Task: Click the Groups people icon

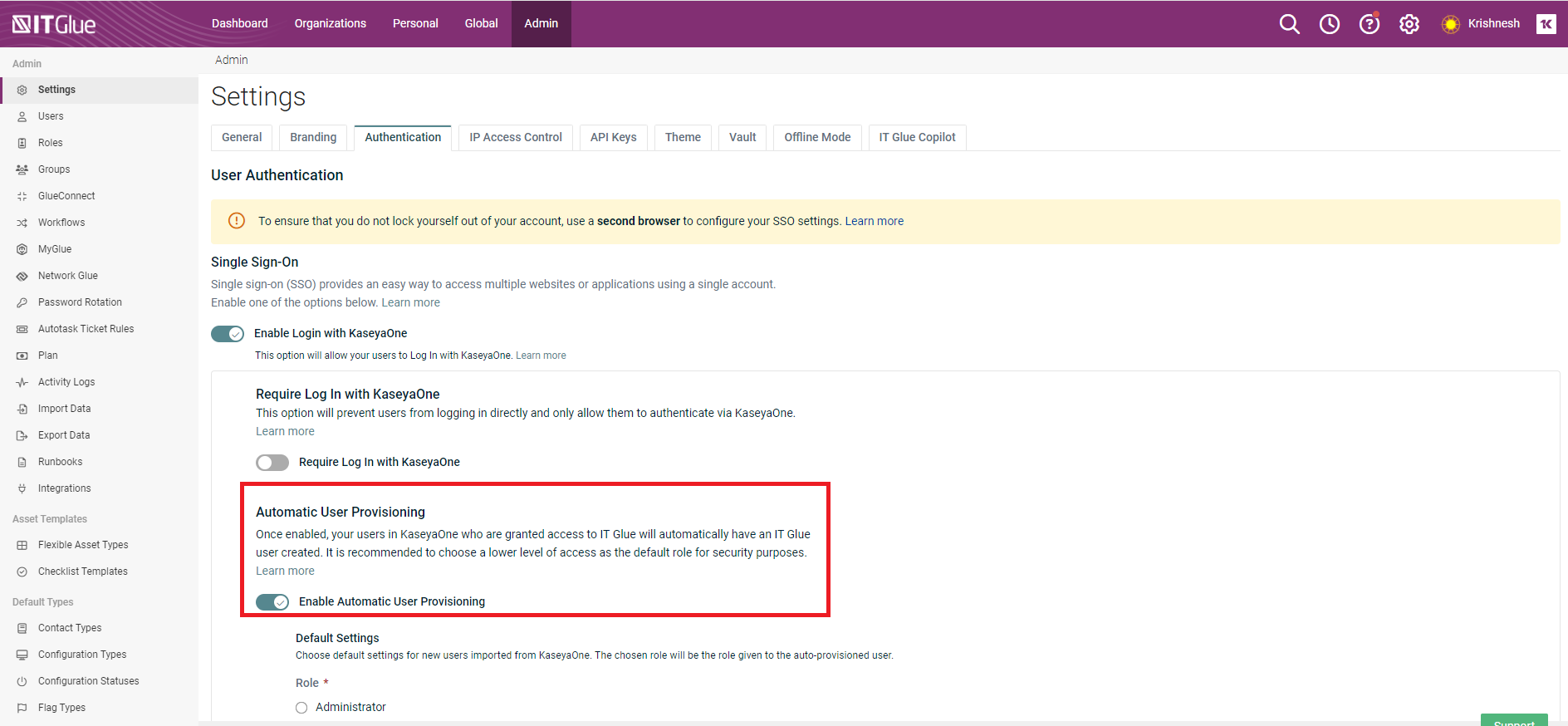Action: pos(22,169)
